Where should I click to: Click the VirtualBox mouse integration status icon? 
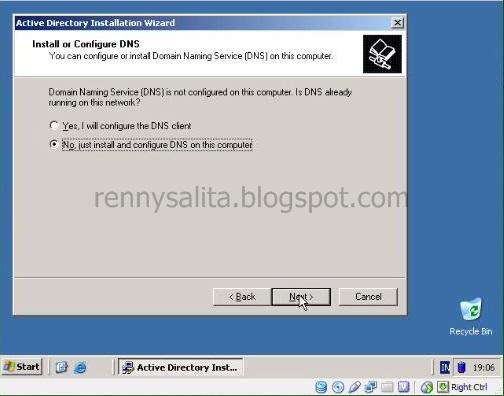coord(427,387)
